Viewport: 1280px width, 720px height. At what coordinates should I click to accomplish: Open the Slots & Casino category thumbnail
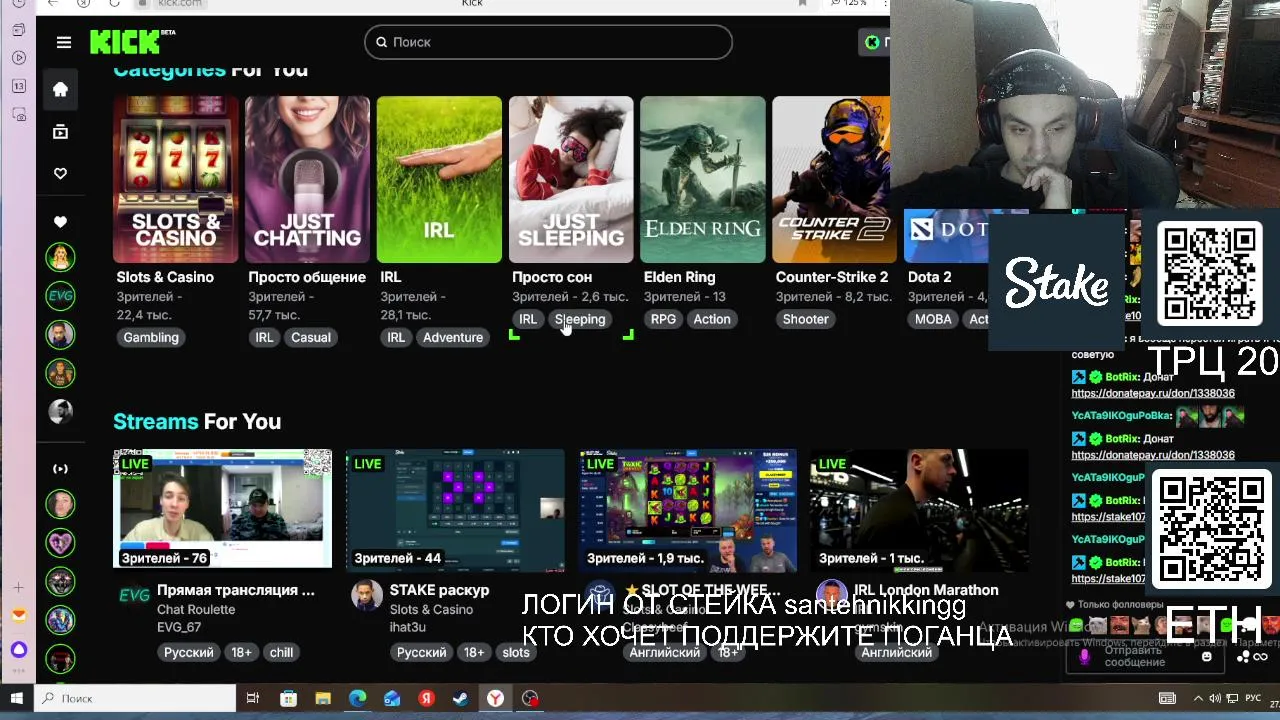point(176,179)
